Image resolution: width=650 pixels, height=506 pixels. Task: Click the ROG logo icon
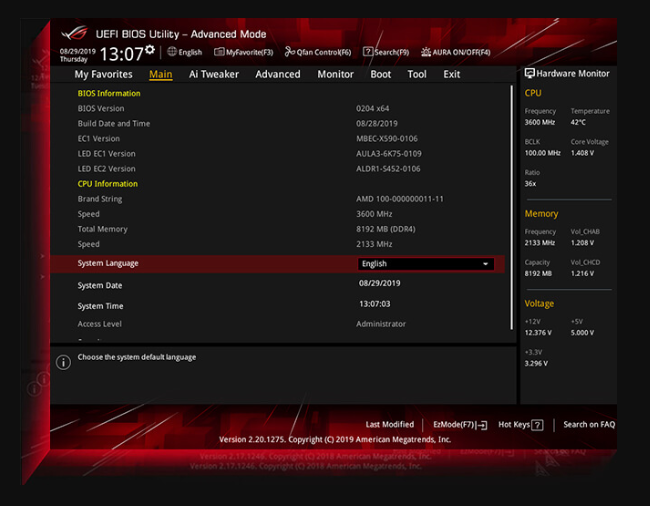click(x=74, y=33)
